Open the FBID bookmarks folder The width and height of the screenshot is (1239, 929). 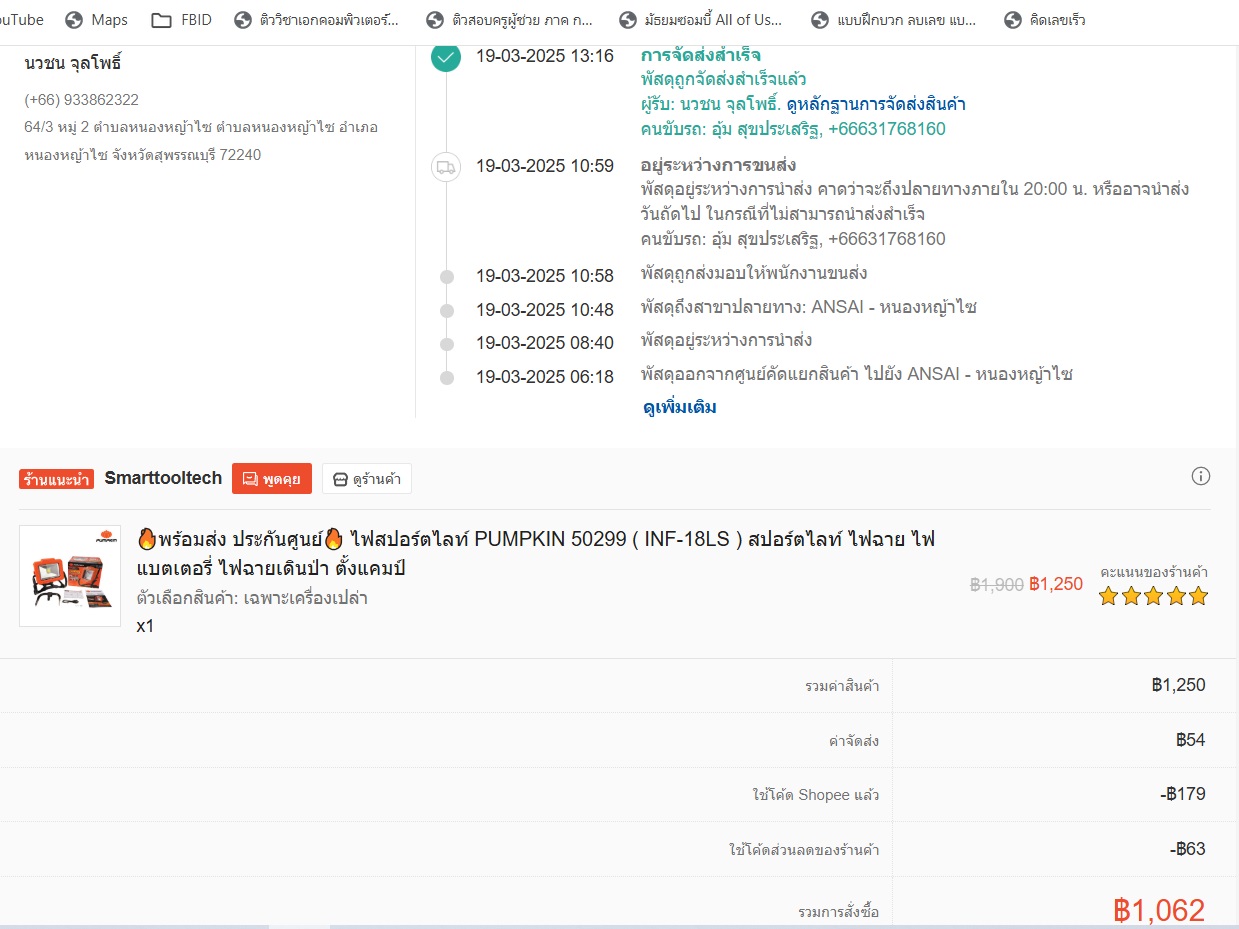(182, 20)
